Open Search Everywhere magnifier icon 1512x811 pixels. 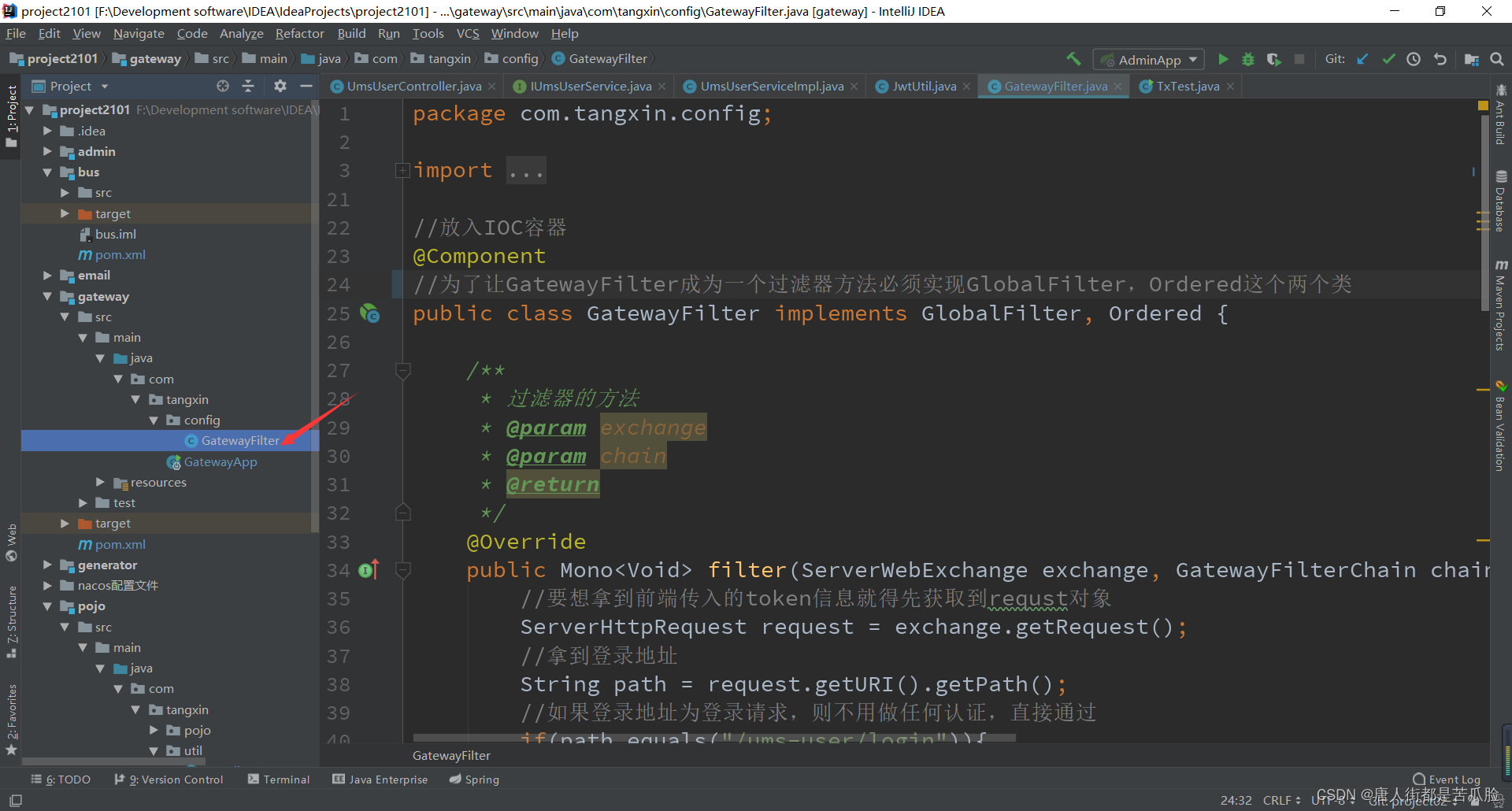1497,59
